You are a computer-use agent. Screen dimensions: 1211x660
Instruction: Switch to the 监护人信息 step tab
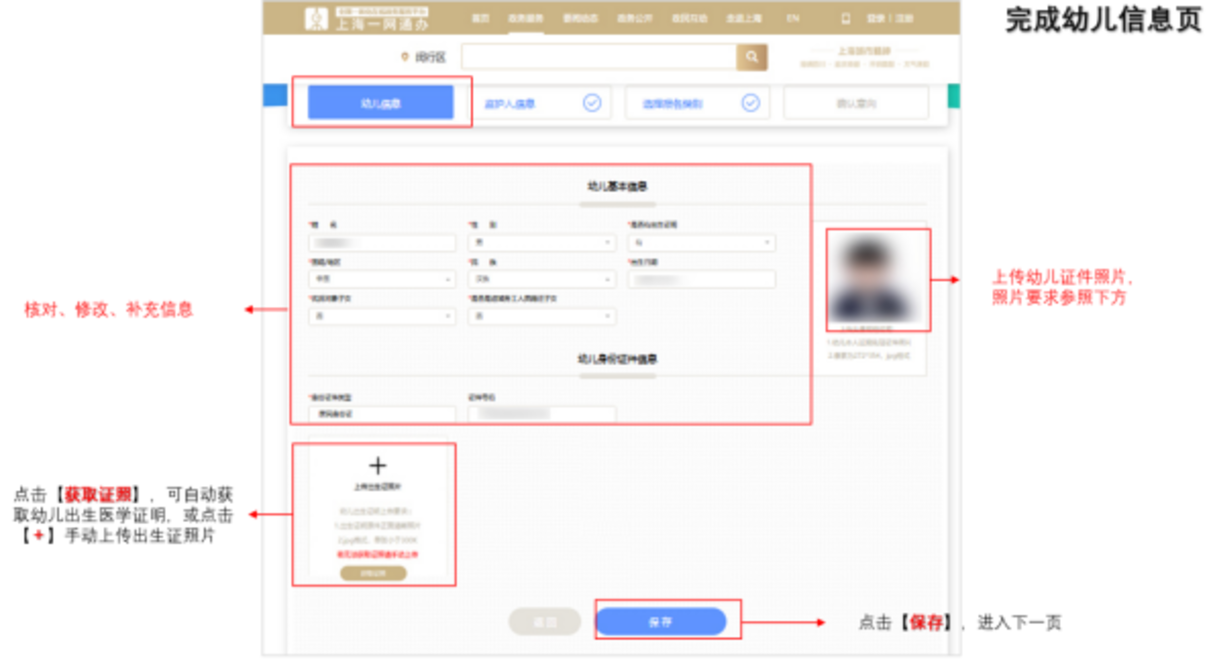click(x=511, y=103)
